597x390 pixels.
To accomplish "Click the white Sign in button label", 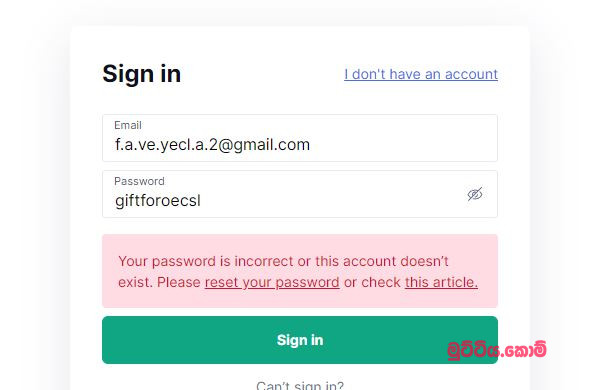I will 300,340.
